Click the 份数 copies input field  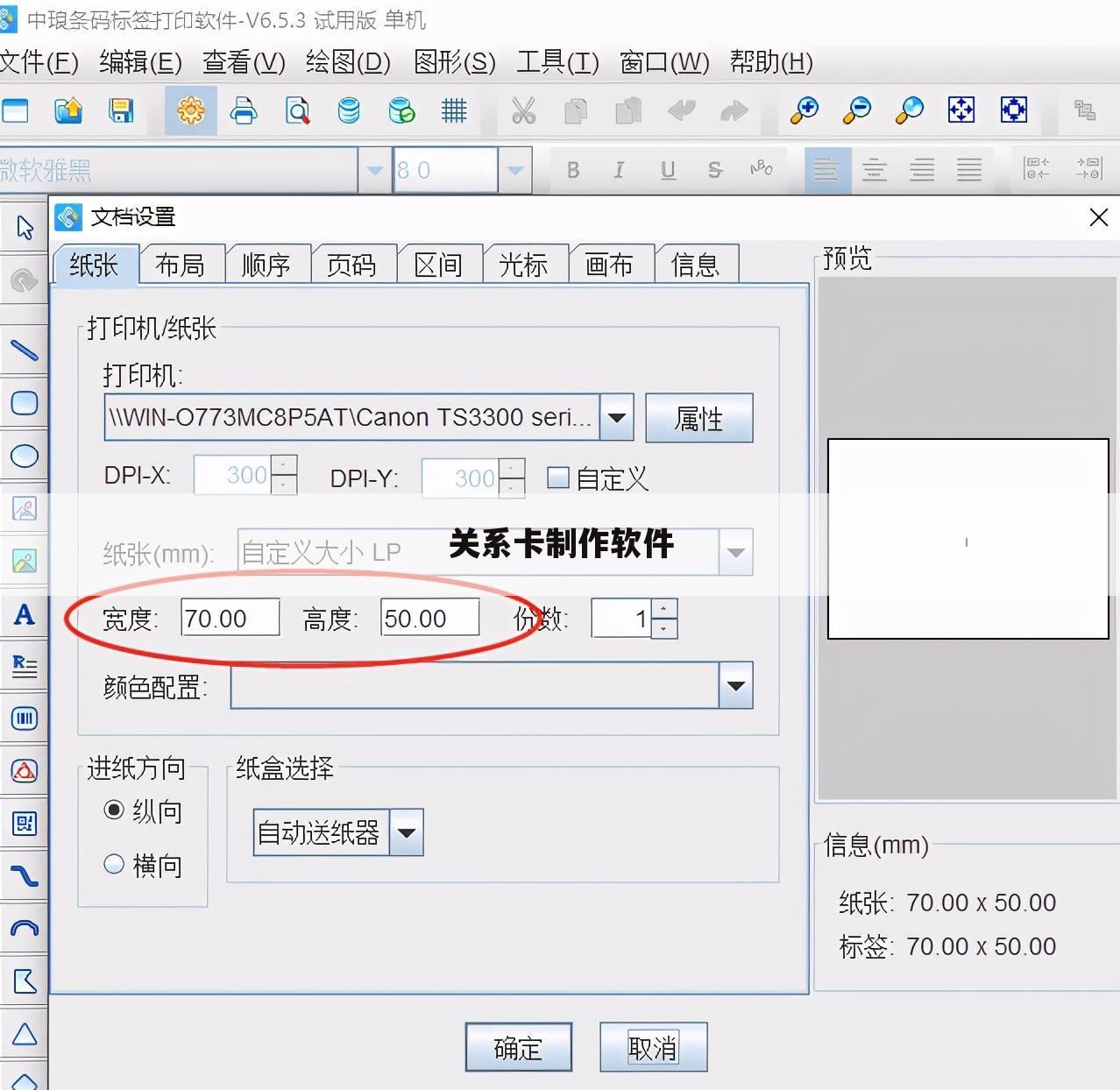click(x=621, y=619)
